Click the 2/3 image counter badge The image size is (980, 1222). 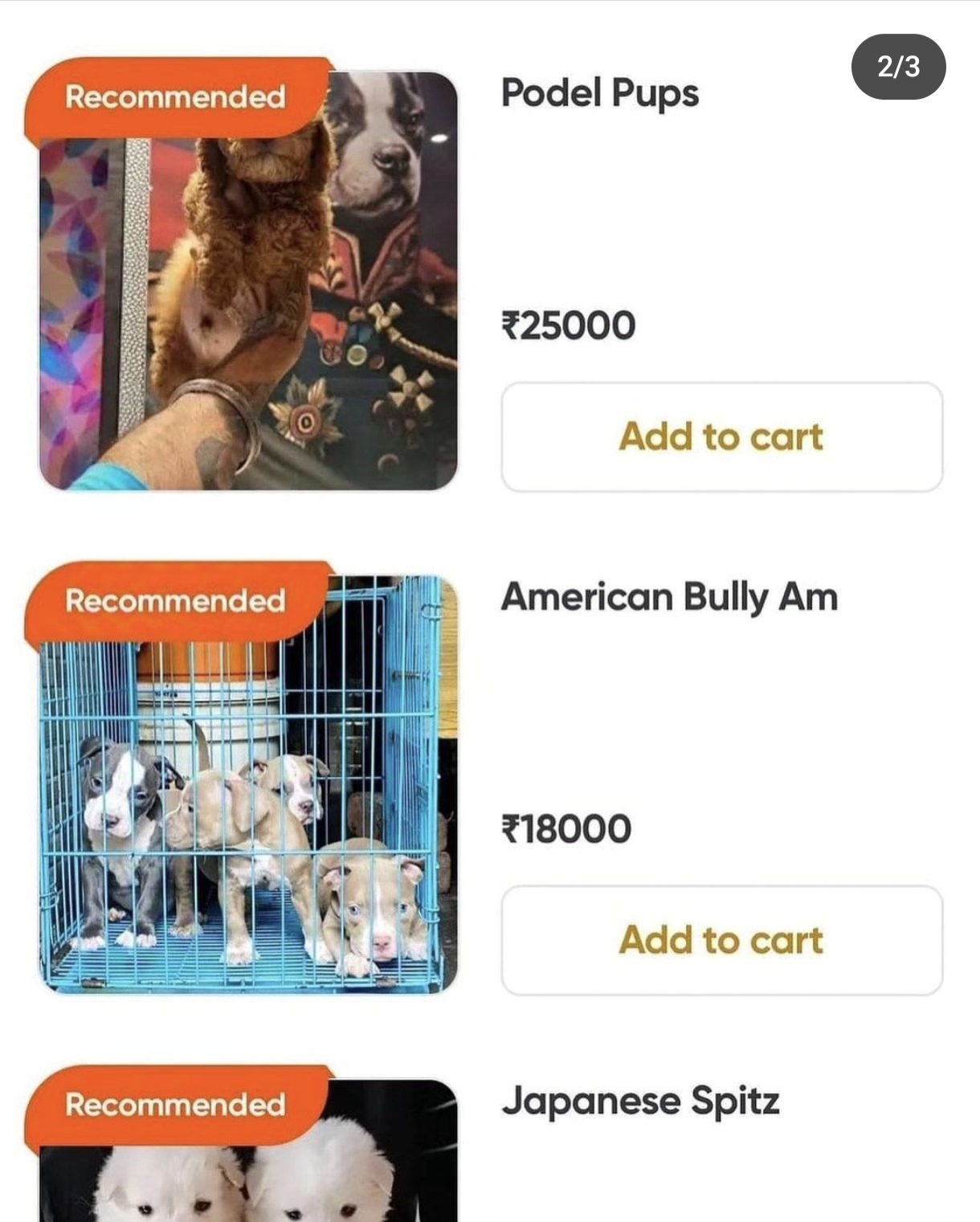898,67
